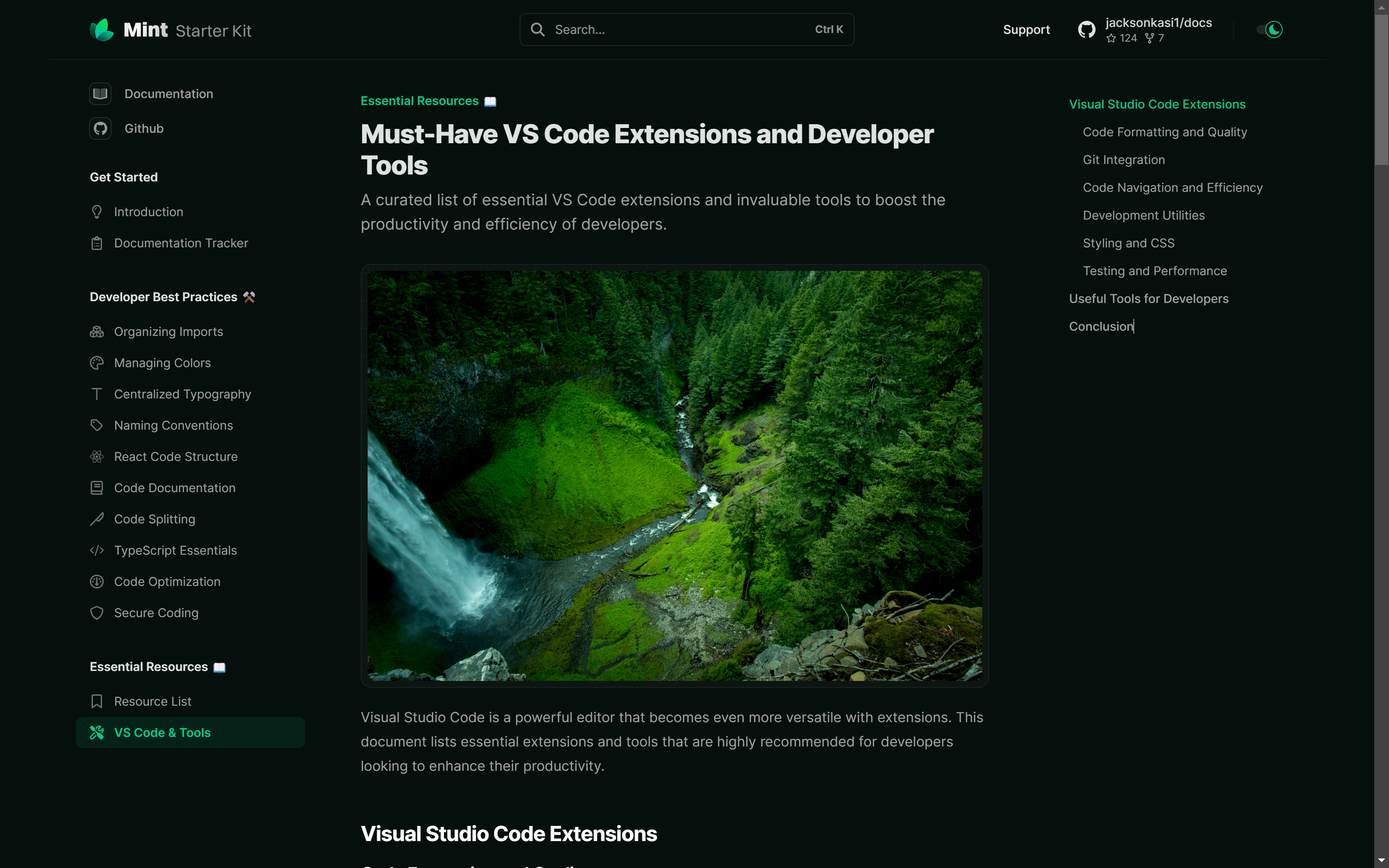
Task: Jump to Code Formatting and Quality
Action: (1165, 132)
